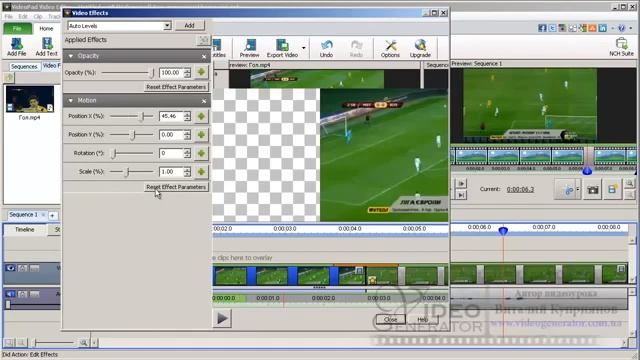This screenshot has width=640, height=360.
Task: Click the LinkedIn share icon
Action: click(x=602, y=28)
